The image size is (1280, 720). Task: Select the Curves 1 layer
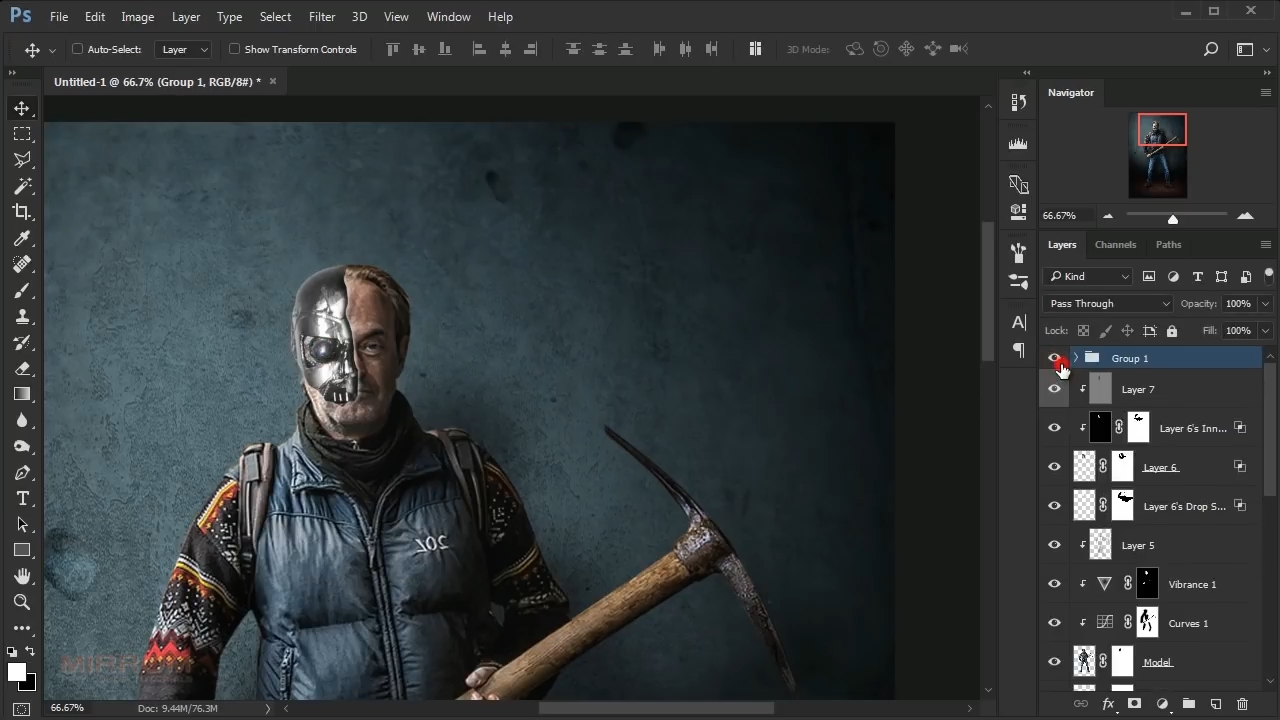click(1188, 623)
